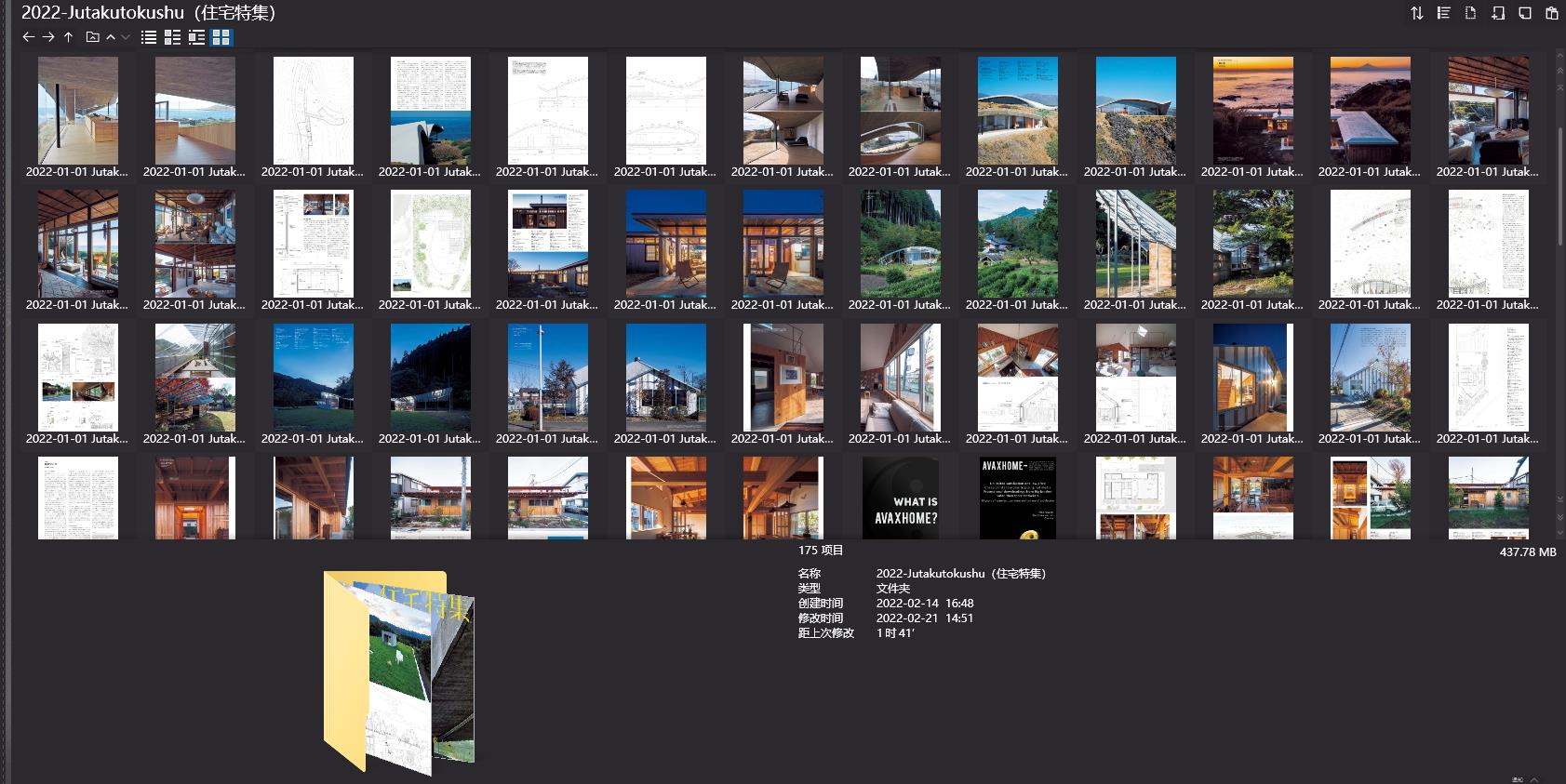
Task: Jump to next folder with down chevron
Action: (x=126, y=37)
